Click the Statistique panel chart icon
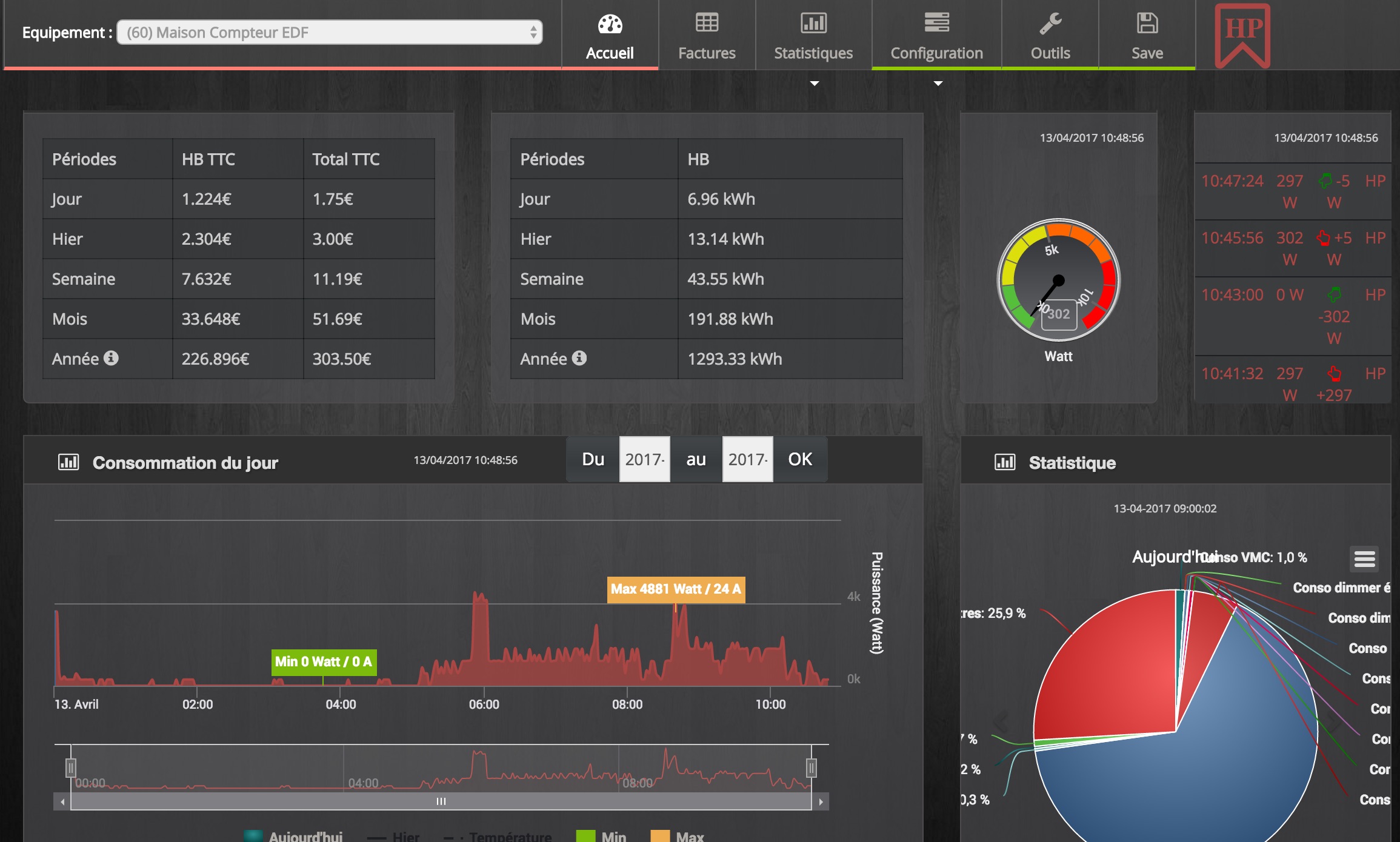The width and height of the screenshot is (1400, 842). pos(1005,462)
